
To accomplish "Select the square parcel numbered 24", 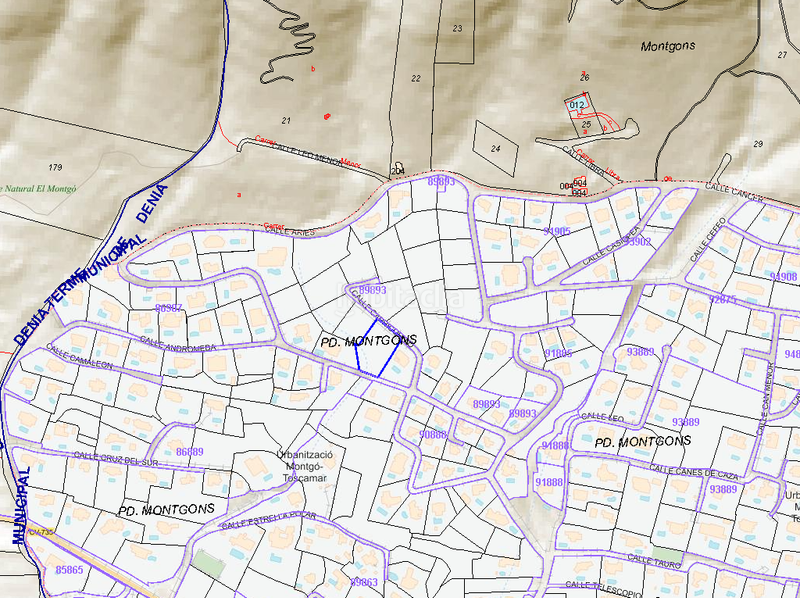I will (495, 148).
